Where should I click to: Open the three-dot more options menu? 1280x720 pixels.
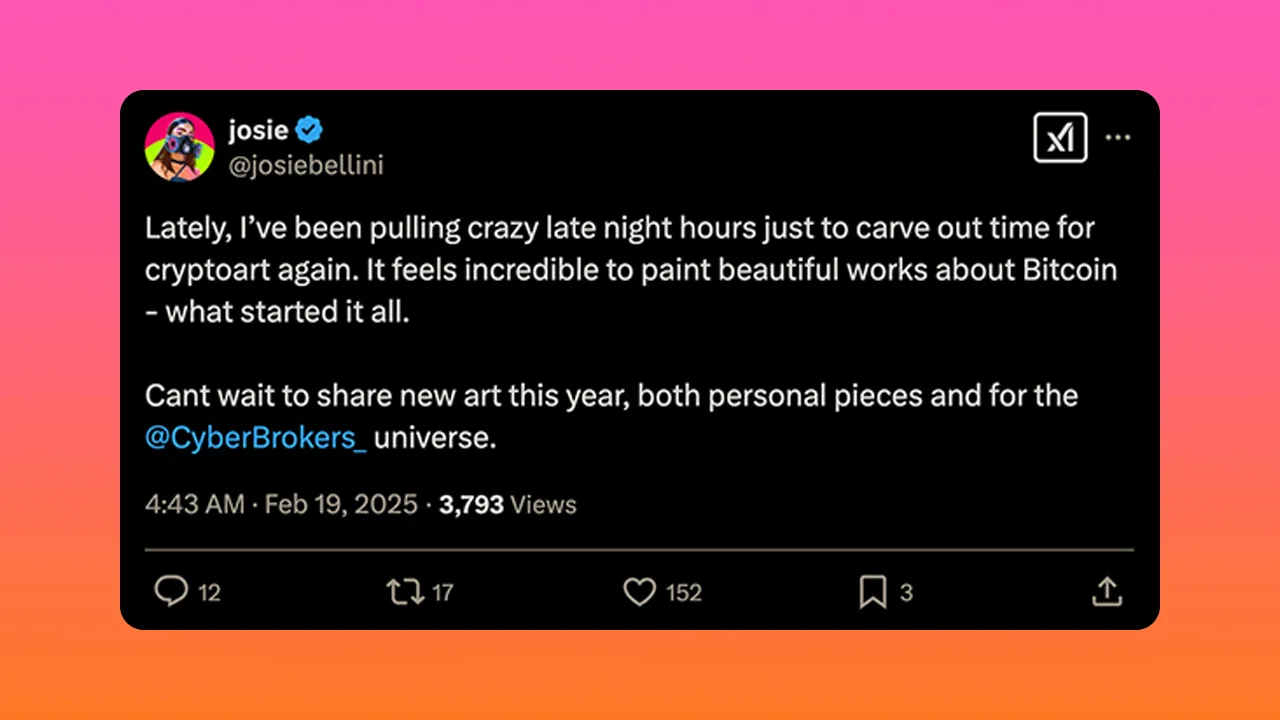tap(1117, 137)
